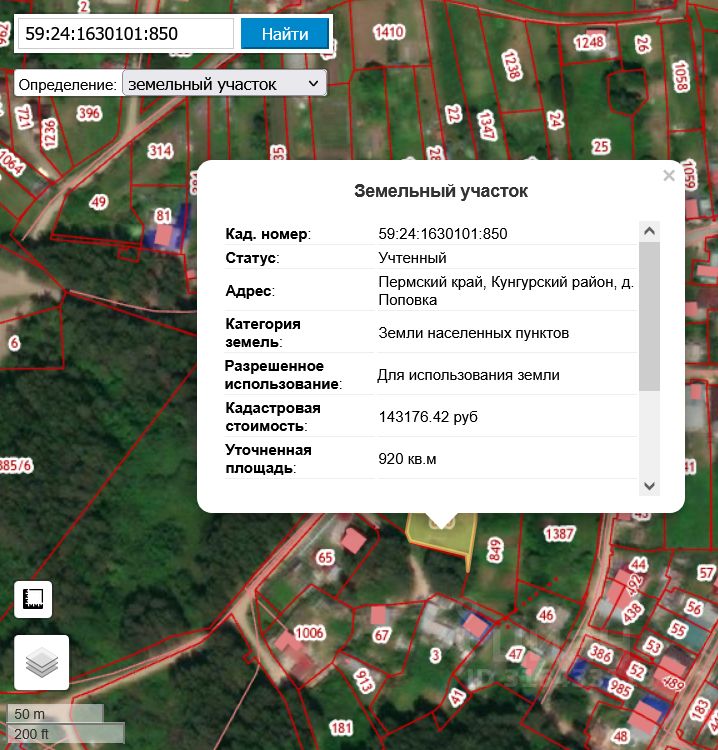This screenshot has width=718, height=750.
Task: Click area value 920 кв.м
Action: coord(407,459)
